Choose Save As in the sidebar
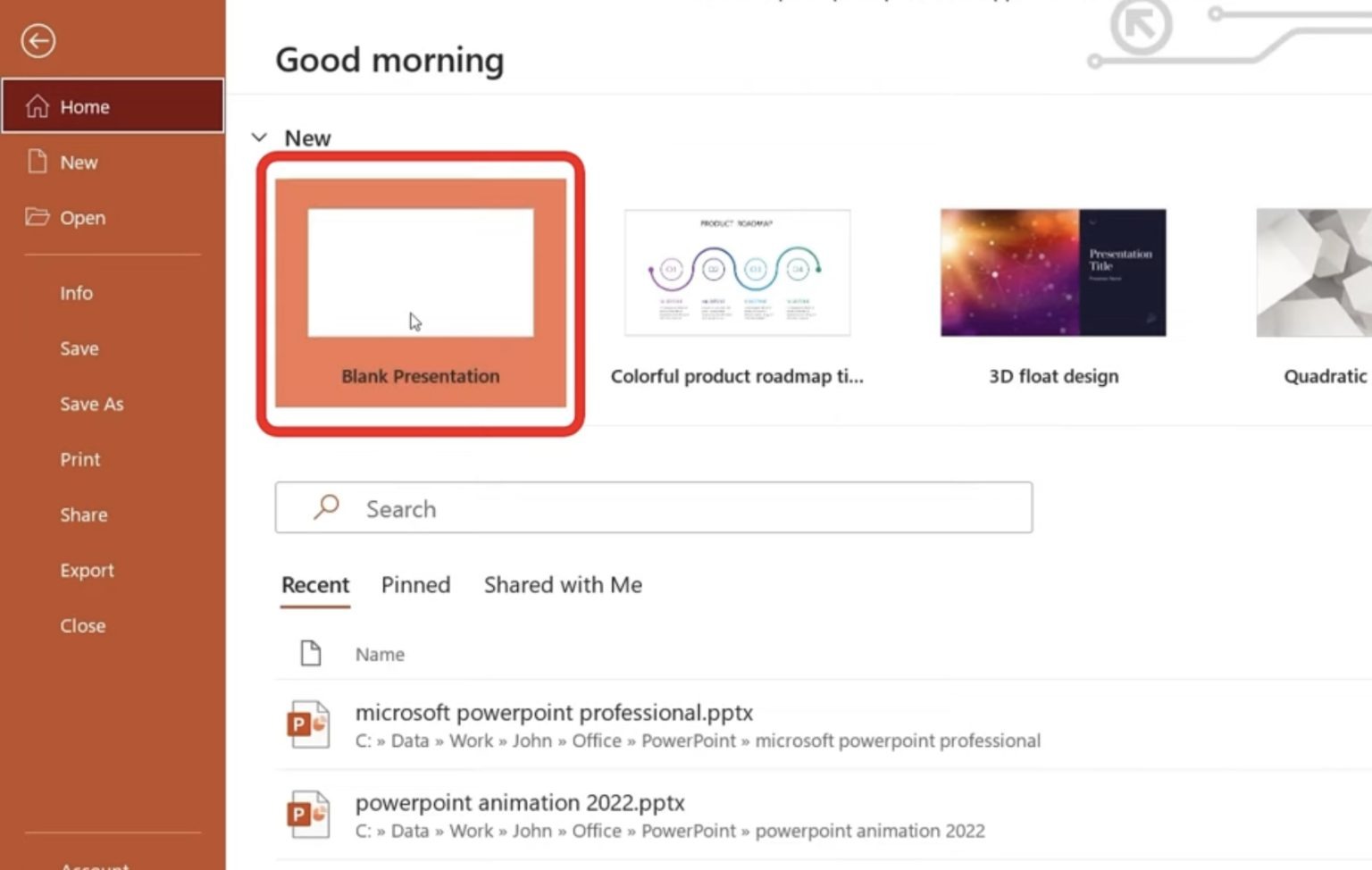Viewport: 1372px width, 870px height. [x=91, y=404]
